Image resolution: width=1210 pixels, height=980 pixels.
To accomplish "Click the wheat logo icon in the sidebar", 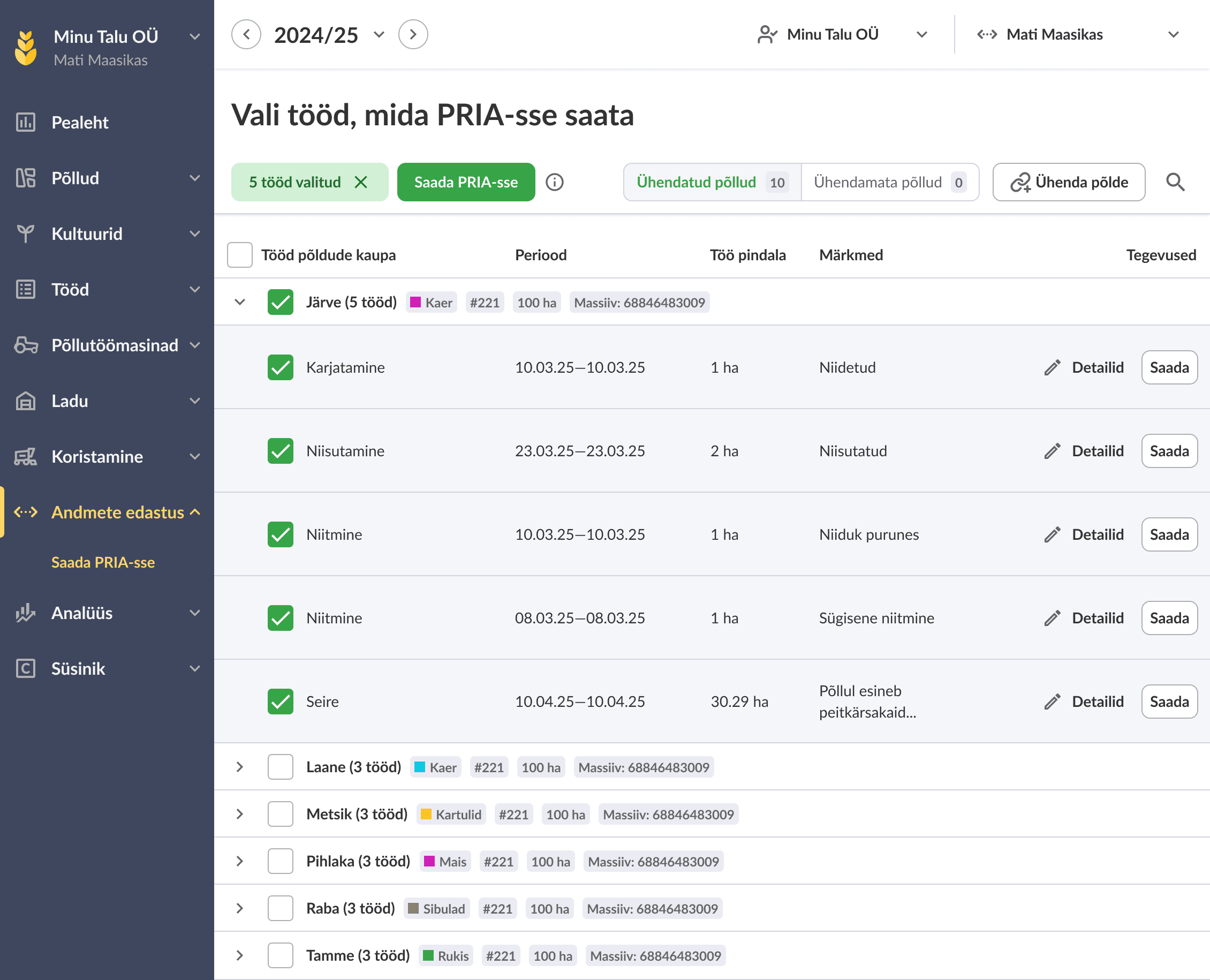I will [x=25, y=48].
